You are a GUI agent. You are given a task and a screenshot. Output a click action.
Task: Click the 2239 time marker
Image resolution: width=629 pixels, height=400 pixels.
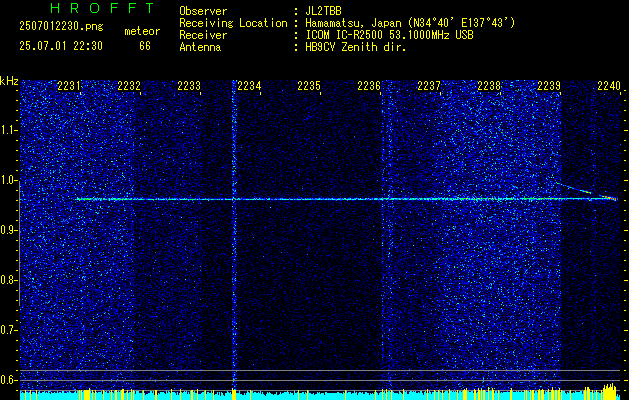[x=549, y=86]
